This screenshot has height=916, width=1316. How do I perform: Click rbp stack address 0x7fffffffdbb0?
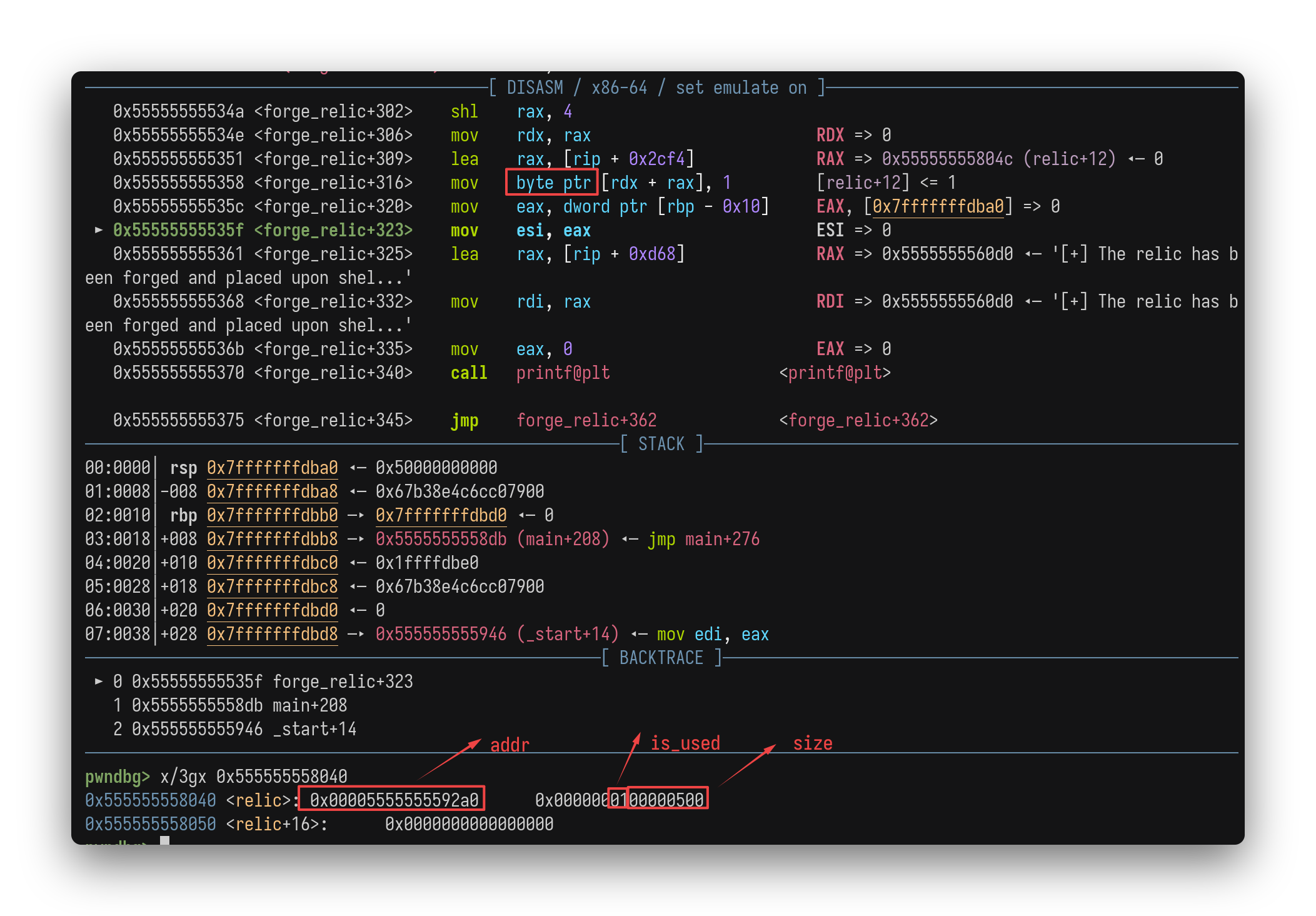(272, 515)
